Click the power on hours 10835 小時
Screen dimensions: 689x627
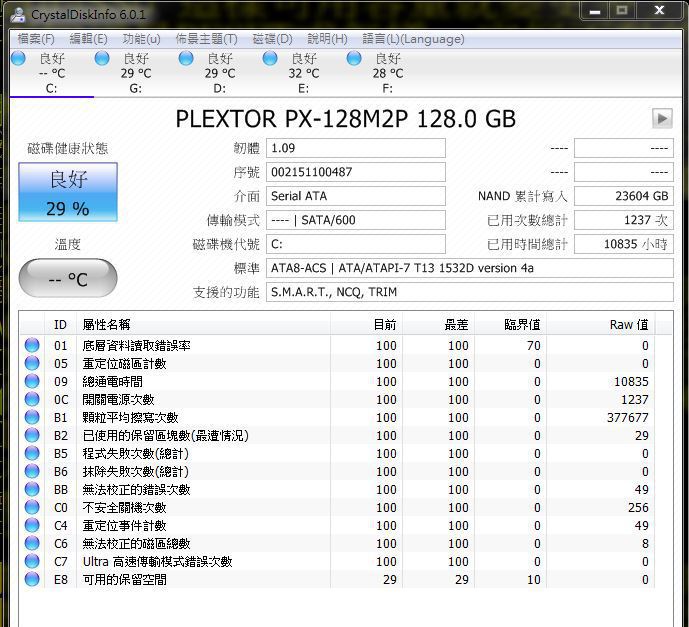[624, 244]
